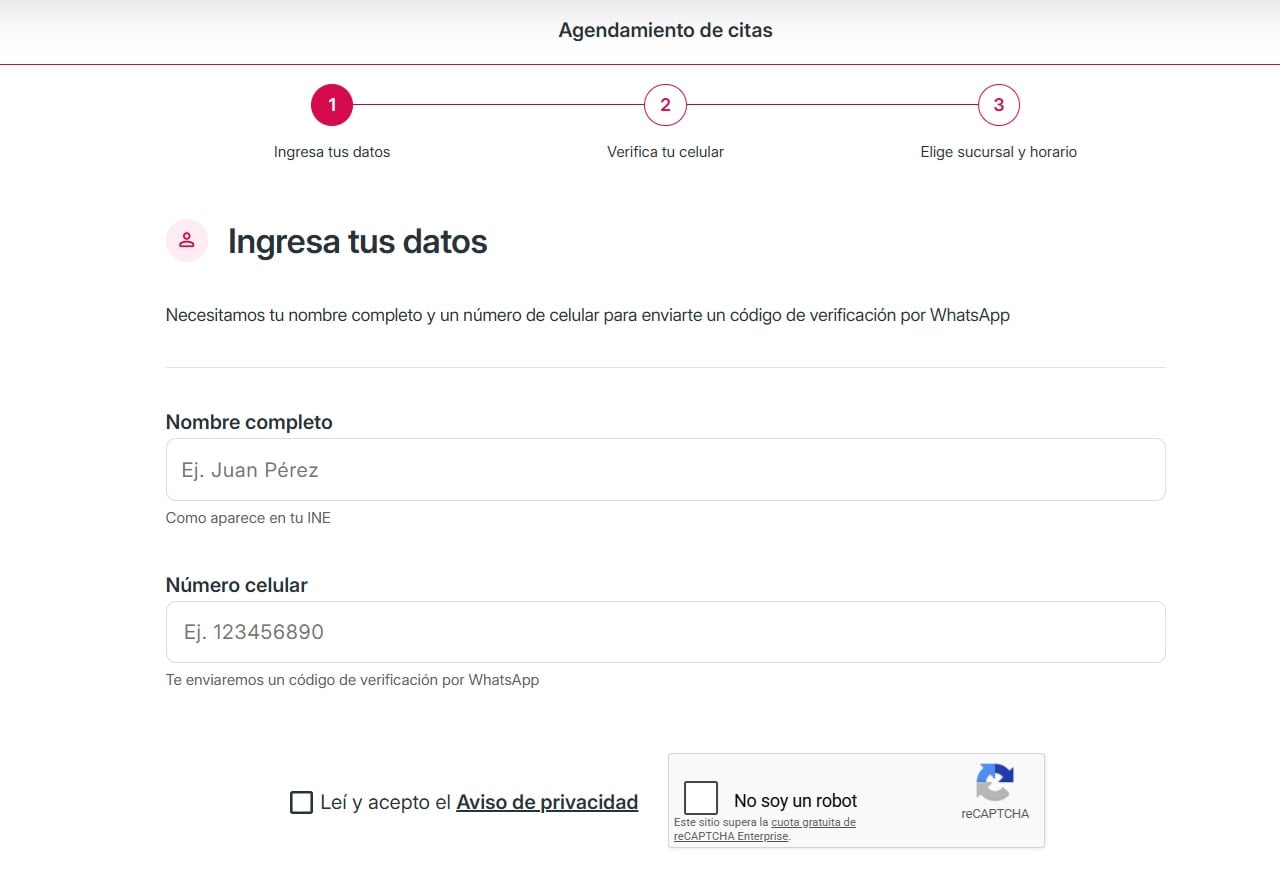The image size is (1280, 877).
Task: Click the Elige sucursal y horario label
Action: (x=998, y=152)
